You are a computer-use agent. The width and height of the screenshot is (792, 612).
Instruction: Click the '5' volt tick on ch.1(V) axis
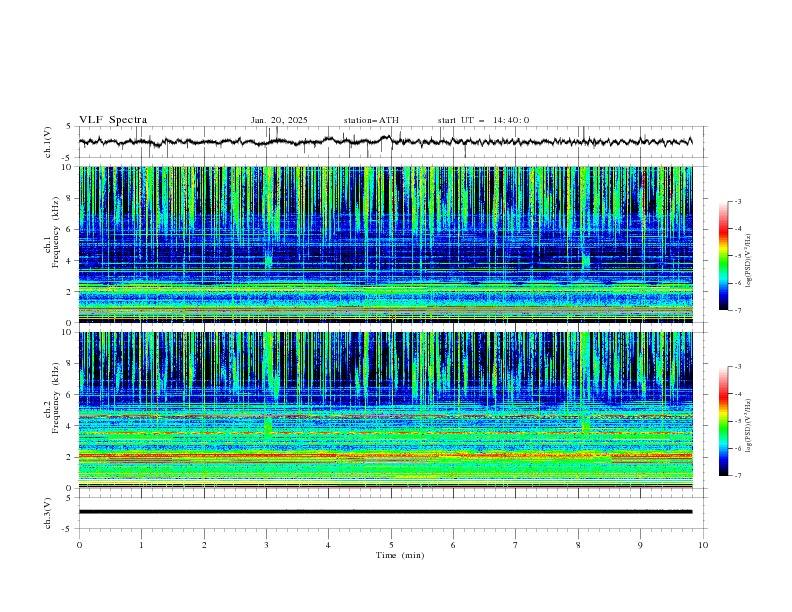tap(70, 127)
